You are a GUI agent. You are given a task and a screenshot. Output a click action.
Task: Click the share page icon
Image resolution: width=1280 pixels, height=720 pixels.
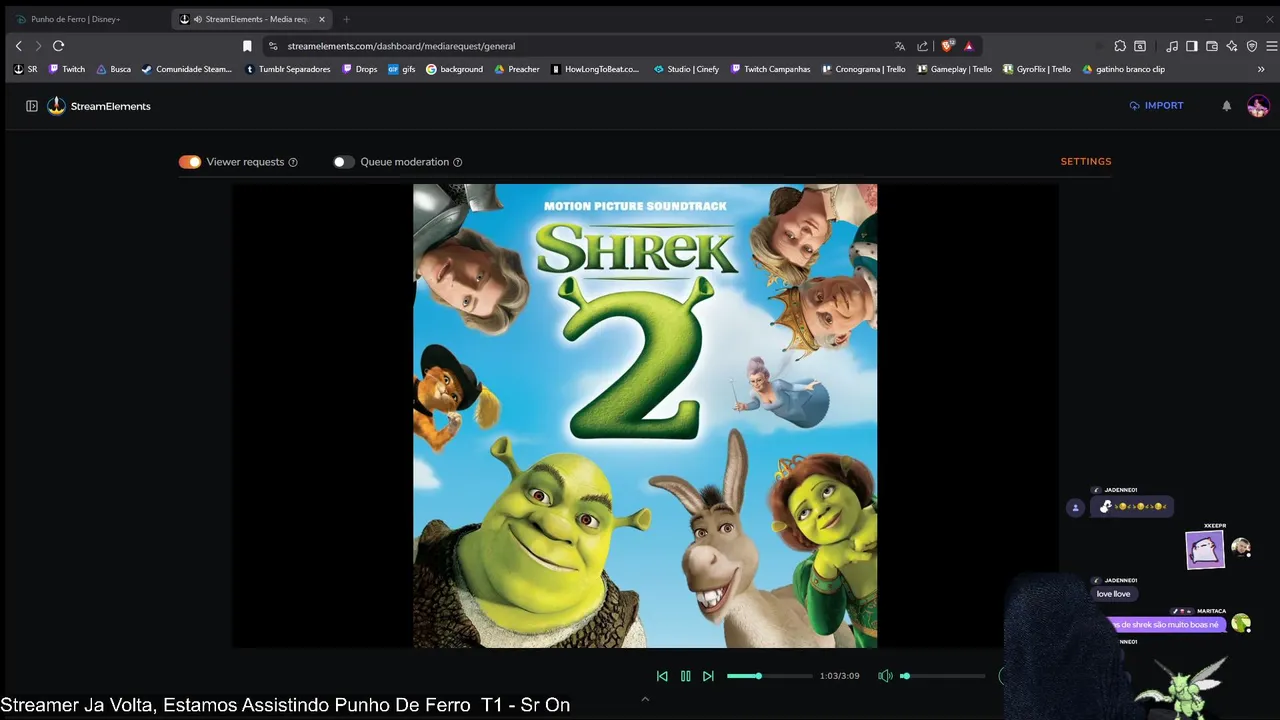coord(922,46)
